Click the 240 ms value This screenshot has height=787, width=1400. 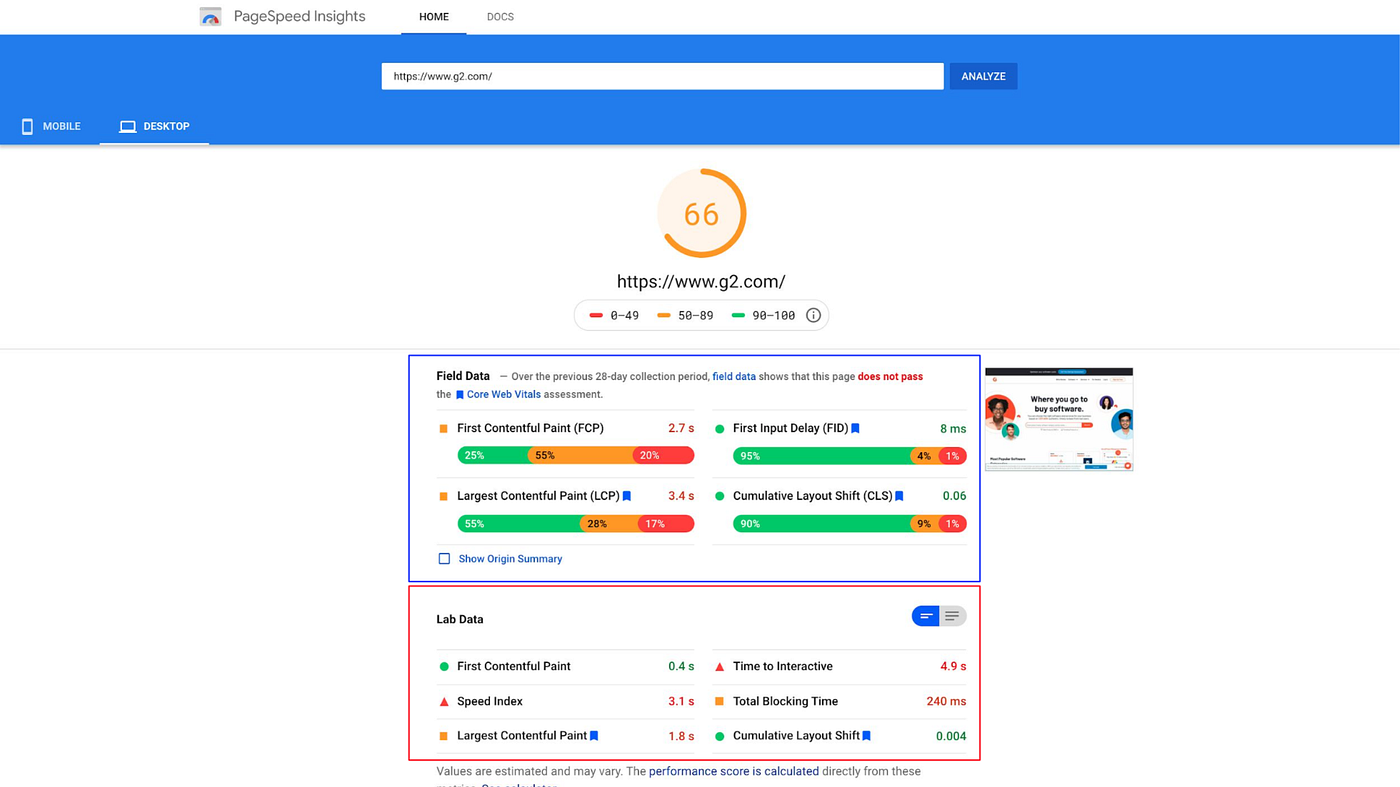pyautogui.click(x=946, y=701)
